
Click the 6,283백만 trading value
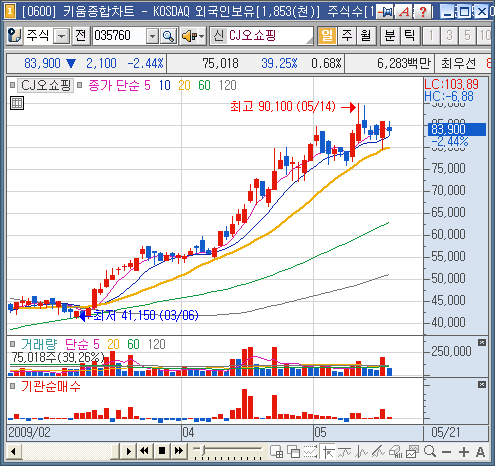coord(404,63)
